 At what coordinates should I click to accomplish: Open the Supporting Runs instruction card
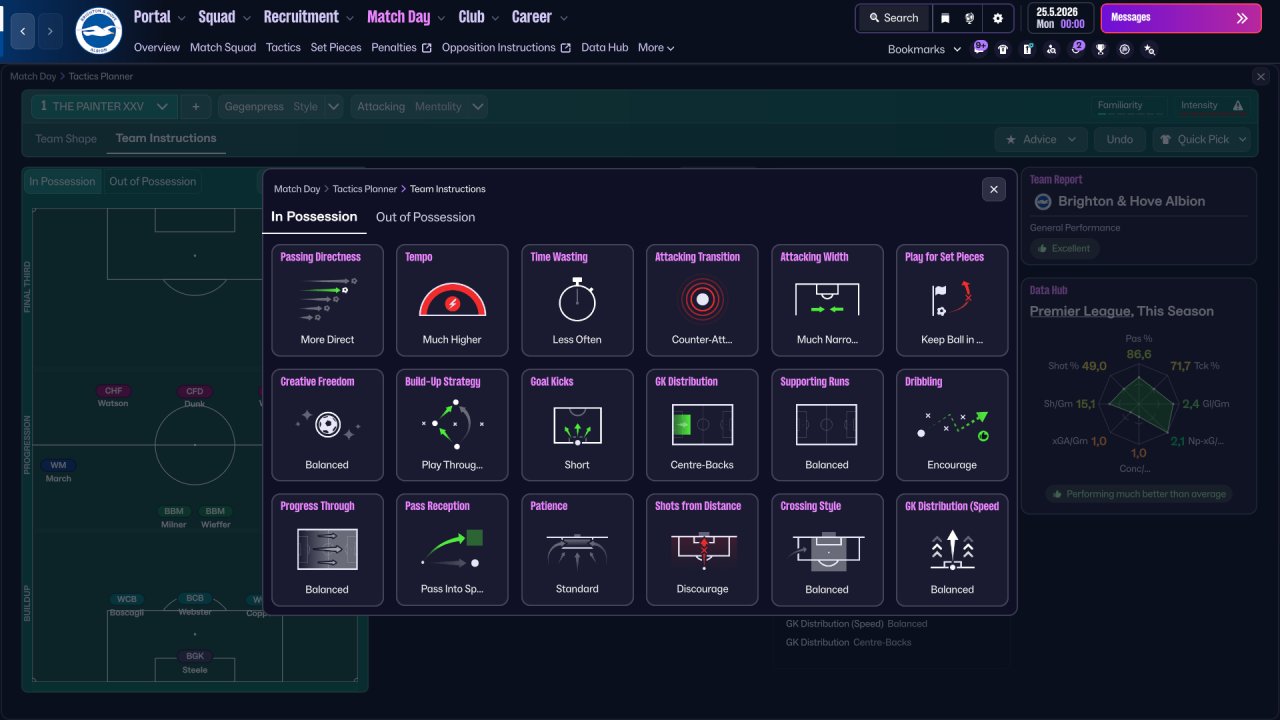point(827,425)
